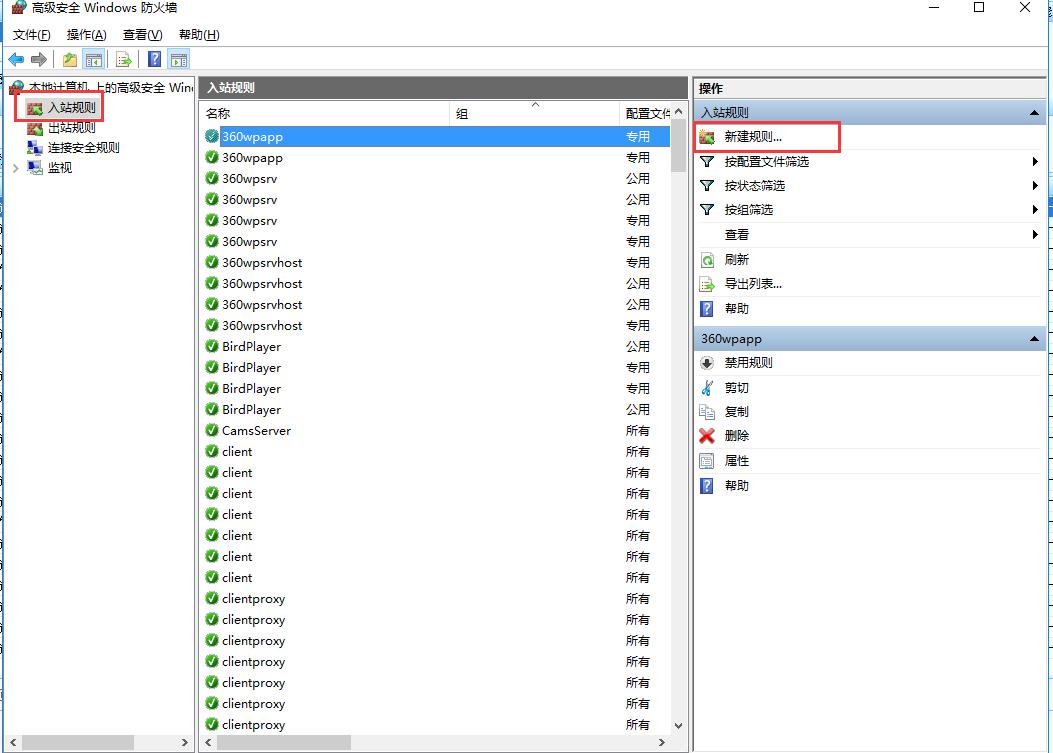Screen dimensions: 1053x753
Task: Click the tree pane horizontal scroll-left arrow
Action: point(13,743)
